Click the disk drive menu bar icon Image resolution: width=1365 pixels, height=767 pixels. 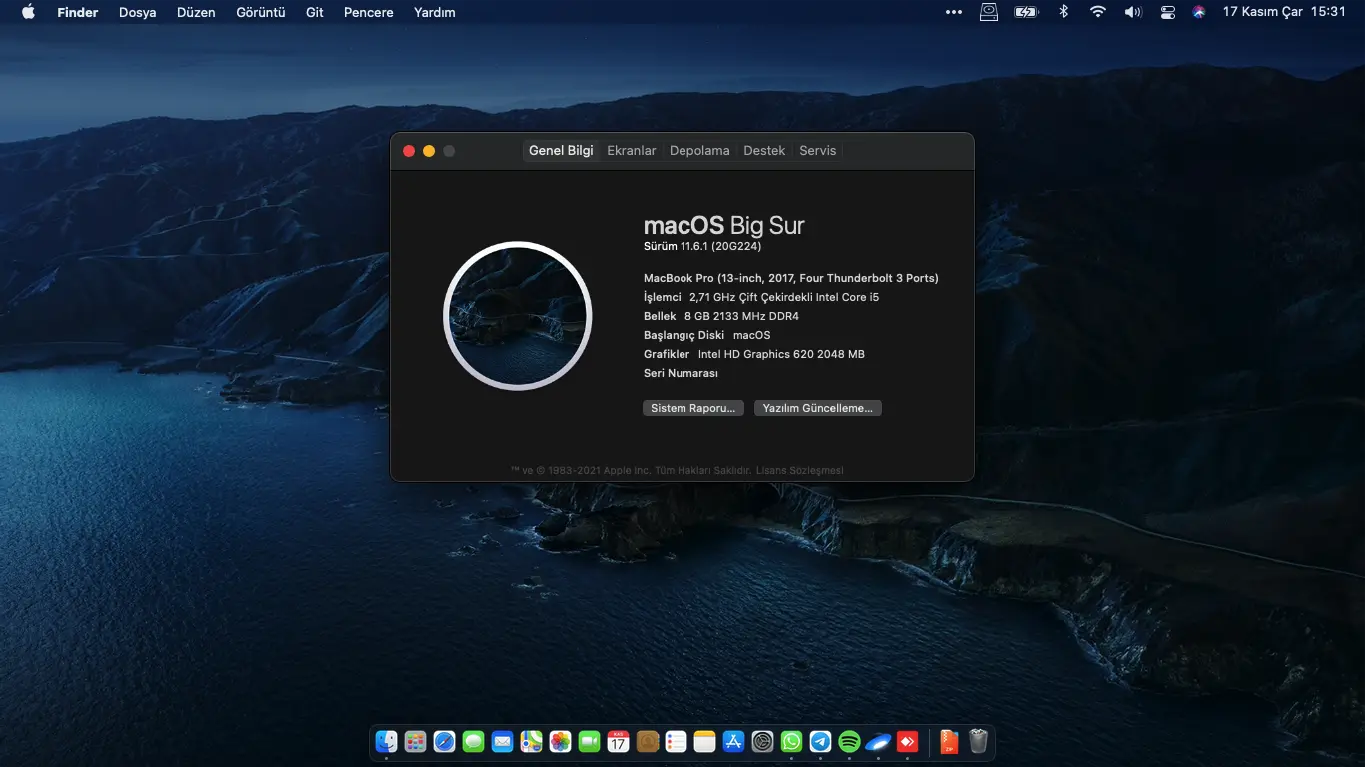tap(989, 12)
